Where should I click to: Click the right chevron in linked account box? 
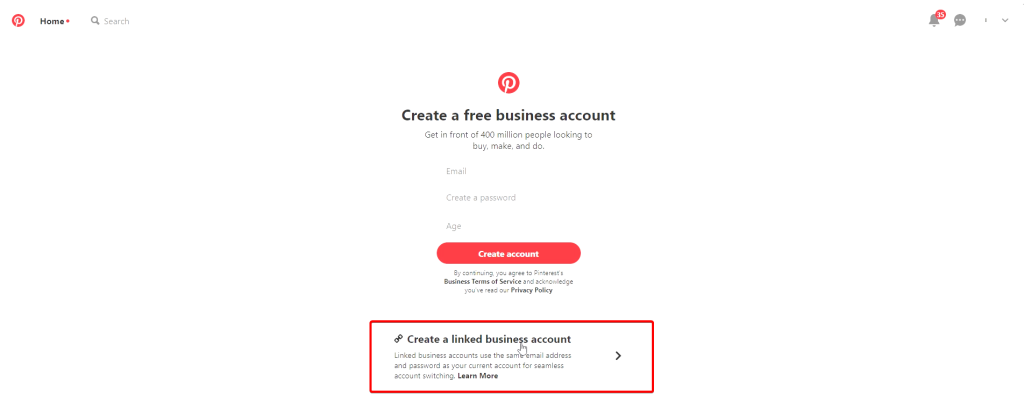tap(618, 356)
